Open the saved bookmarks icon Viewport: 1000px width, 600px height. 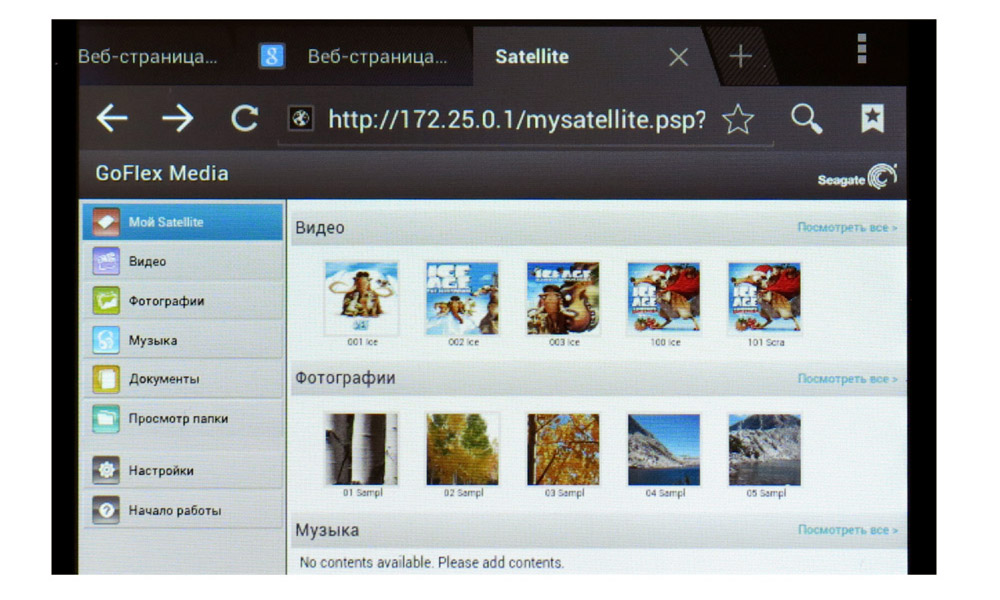point(872,120)
